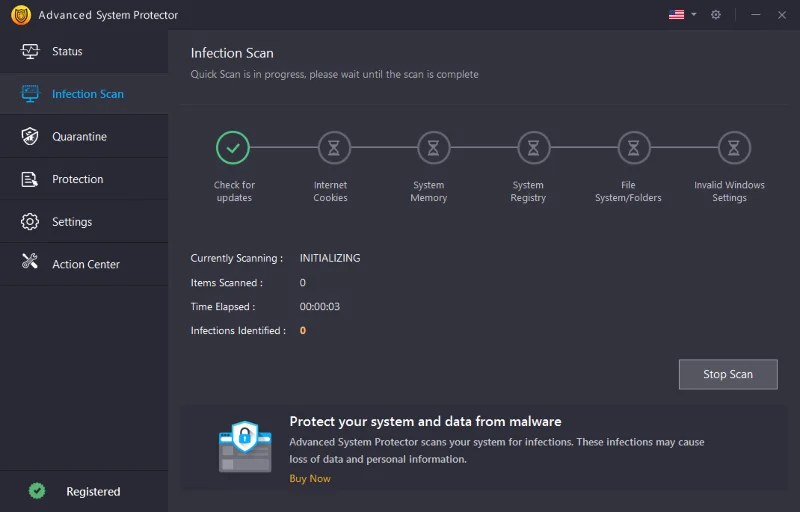Click the Check for updates checkmark circle

233,148
